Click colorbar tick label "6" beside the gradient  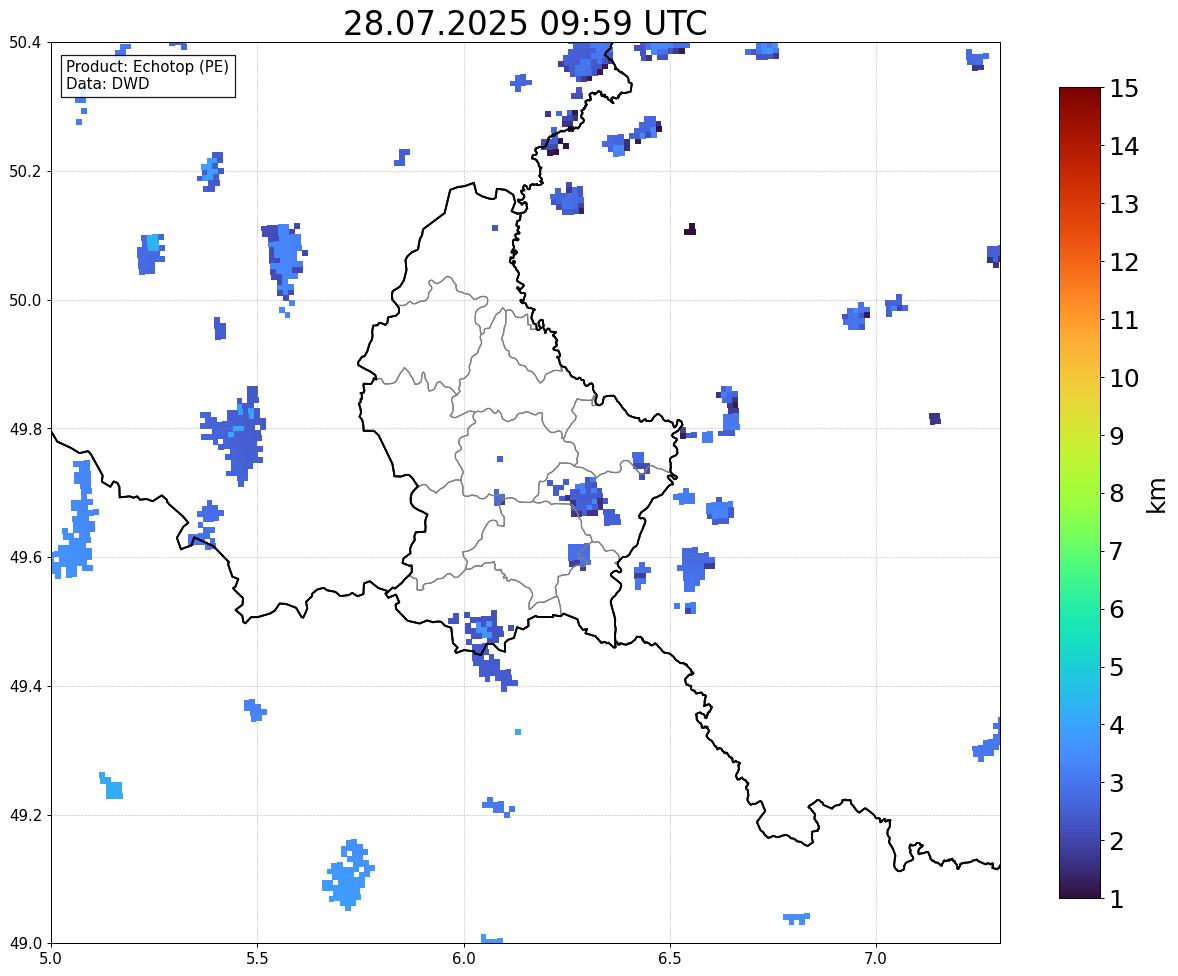point(1117,609)
